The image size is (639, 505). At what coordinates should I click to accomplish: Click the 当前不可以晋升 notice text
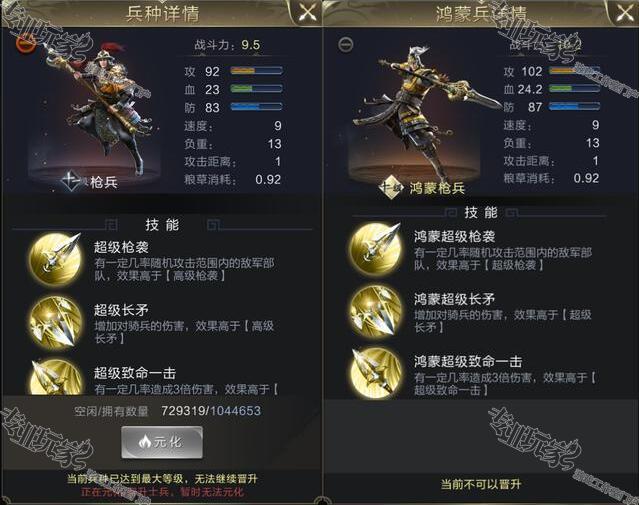click(x=481, y=484)
